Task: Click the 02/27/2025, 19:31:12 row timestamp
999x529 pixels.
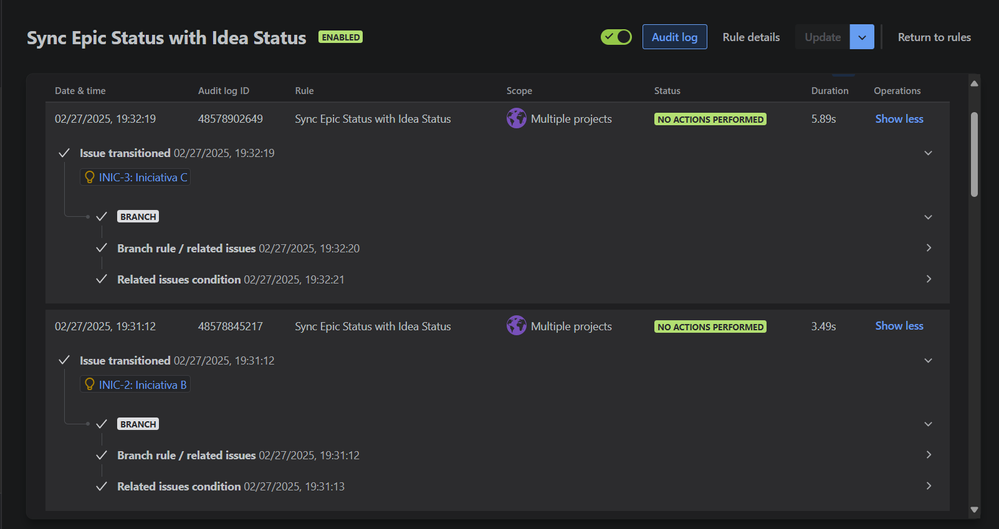Action: [105, 326]
